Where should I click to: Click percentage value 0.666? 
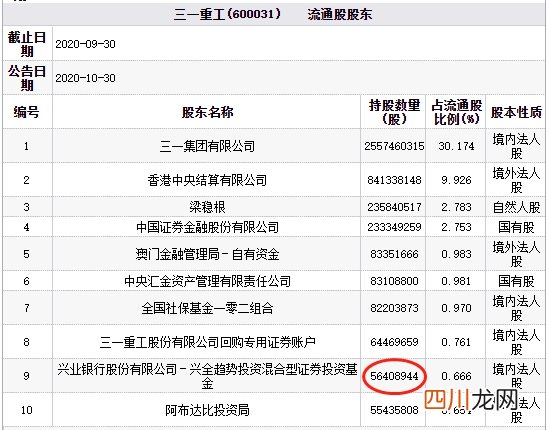[456, 376]
